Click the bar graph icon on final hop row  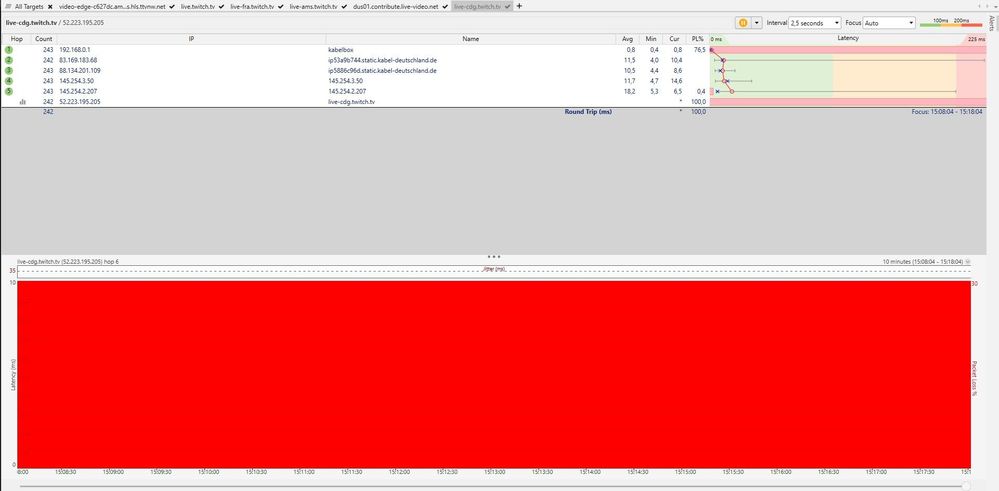[x=23, y=102]
